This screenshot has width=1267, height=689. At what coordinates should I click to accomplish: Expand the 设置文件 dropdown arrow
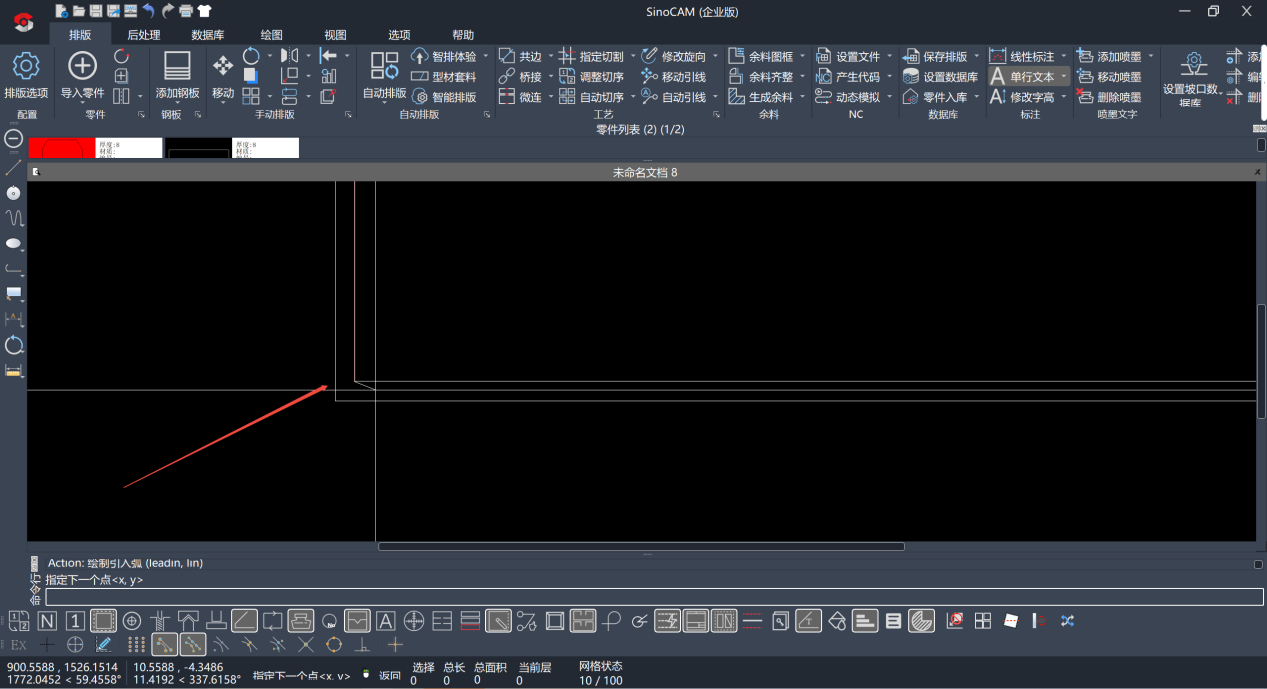click(889, 57)
